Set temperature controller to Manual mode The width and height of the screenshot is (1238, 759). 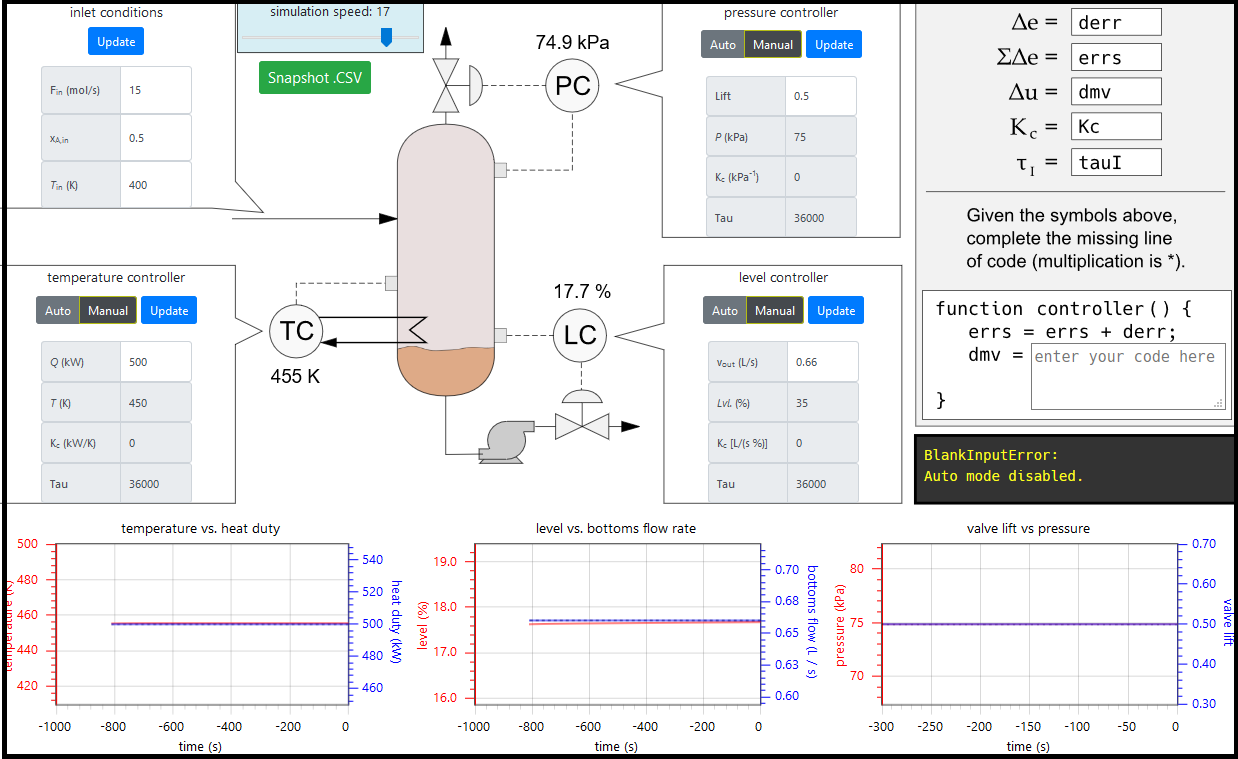[x=108, y=311]
